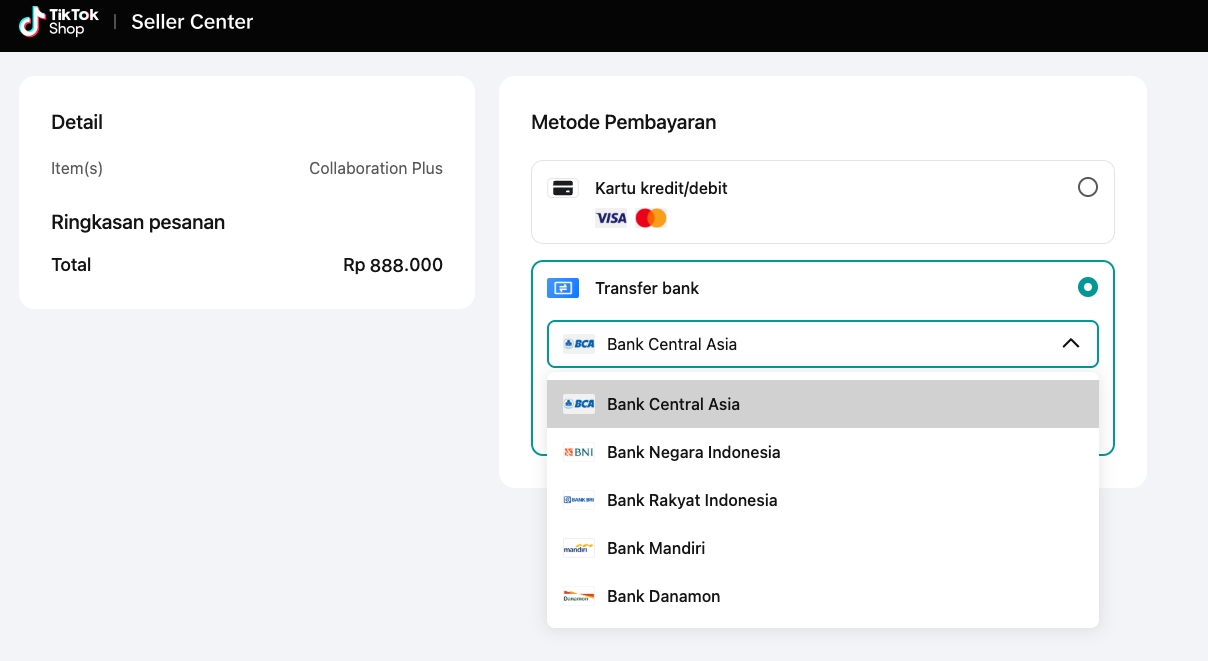Collapse the bank dropdown chevron arrow
Screen dimensions: 1208x661
coord(1071,344)
